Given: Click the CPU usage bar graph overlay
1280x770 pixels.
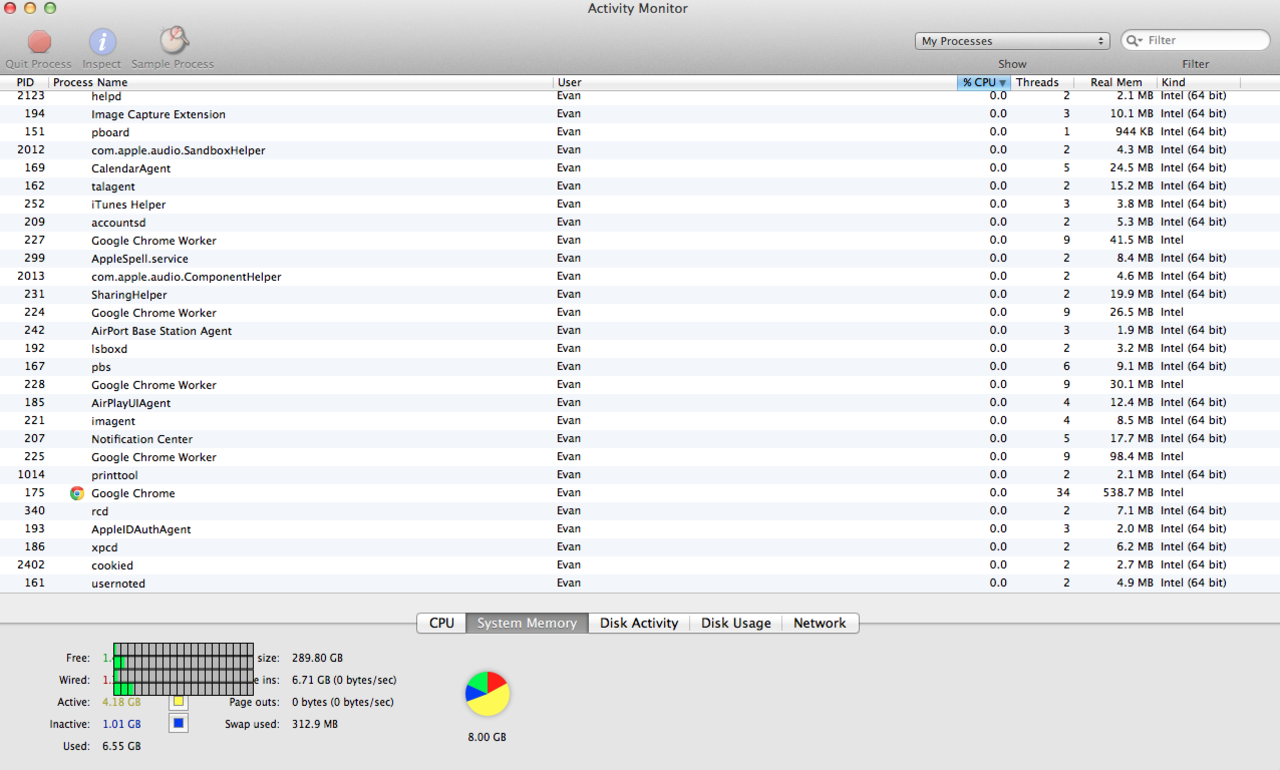Looking at the screenshot, I should click(183, 669).
